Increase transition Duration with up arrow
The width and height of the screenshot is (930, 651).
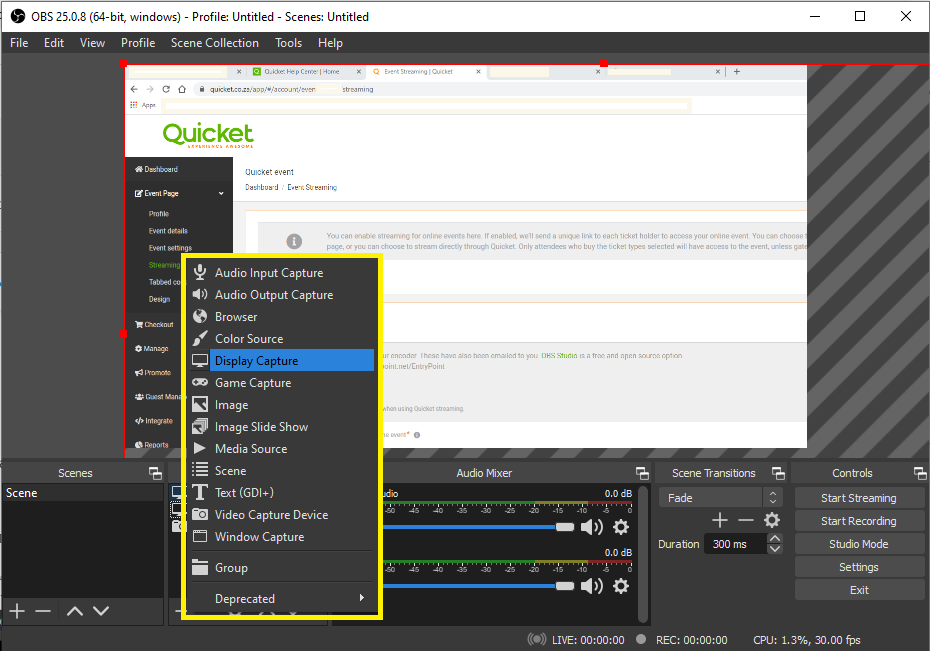[775, 538]
